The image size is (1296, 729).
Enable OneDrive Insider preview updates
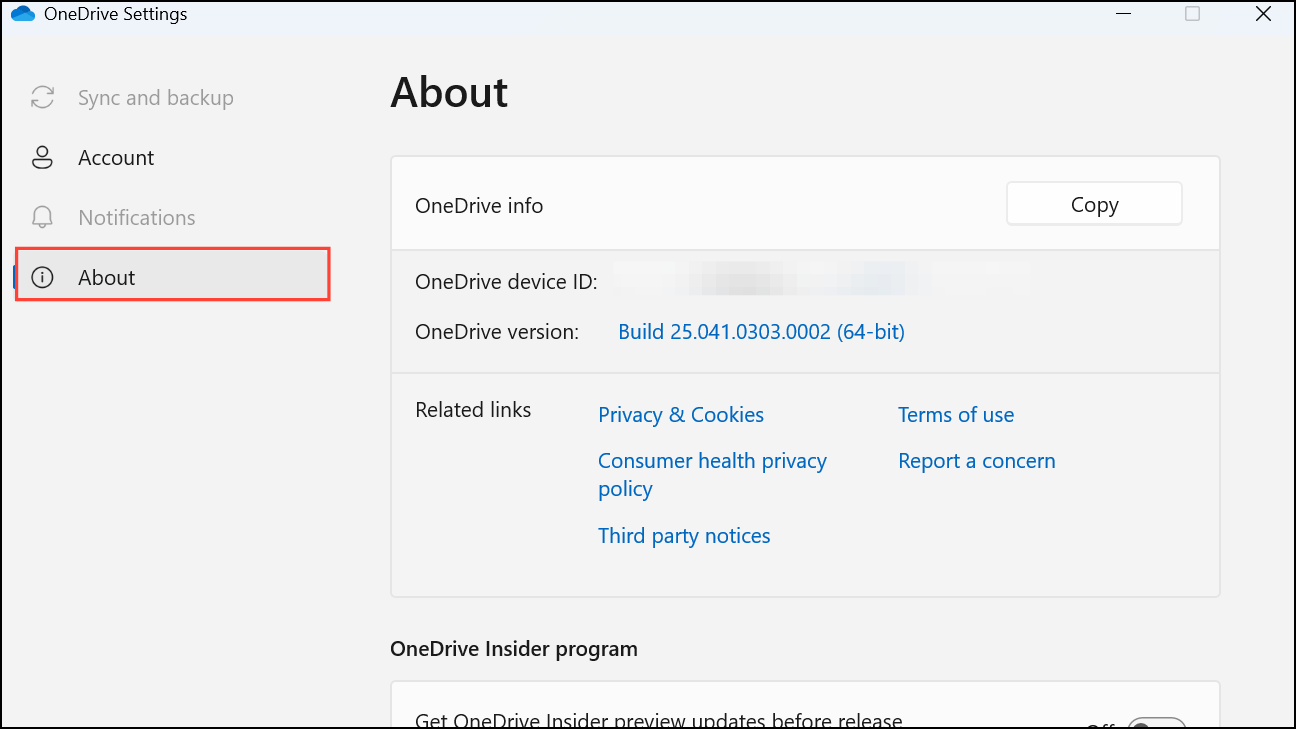point(1156,722)
